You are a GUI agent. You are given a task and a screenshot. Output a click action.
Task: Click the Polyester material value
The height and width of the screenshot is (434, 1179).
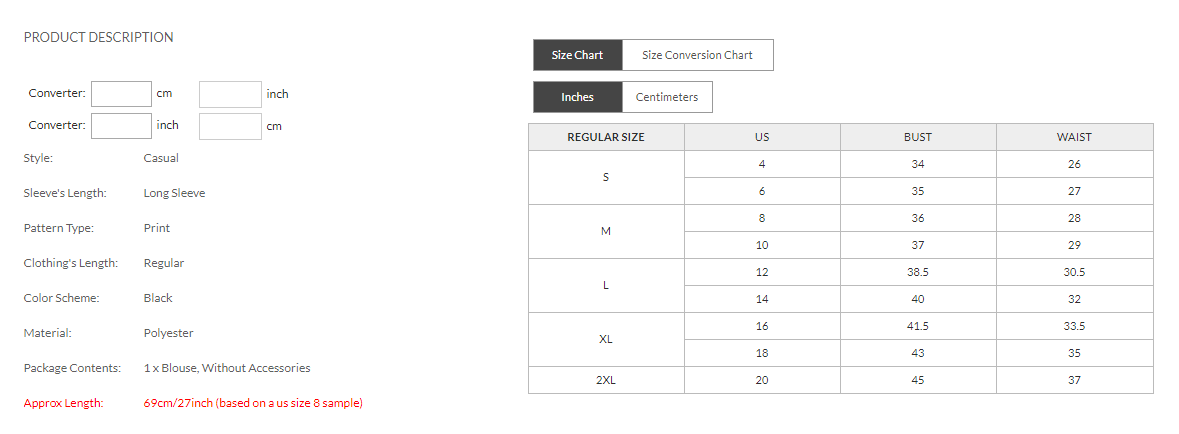pos(168,333)
